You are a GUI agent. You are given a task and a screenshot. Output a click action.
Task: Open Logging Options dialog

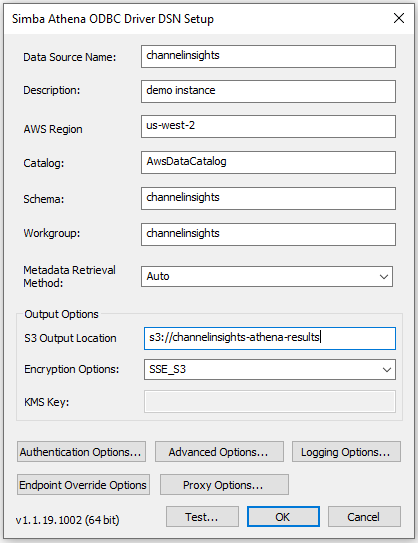(x=346, y=452)
